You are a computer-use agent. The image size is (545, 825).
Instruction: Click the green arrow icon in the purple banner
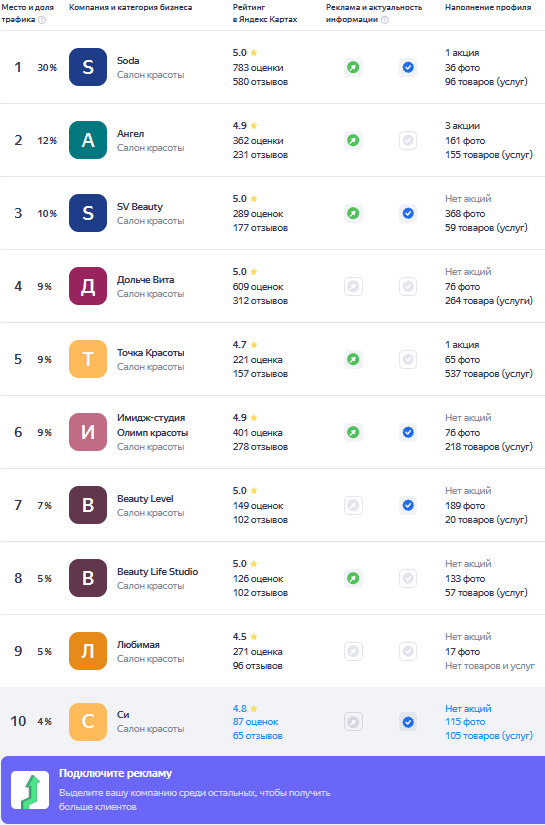coord(30,790)
